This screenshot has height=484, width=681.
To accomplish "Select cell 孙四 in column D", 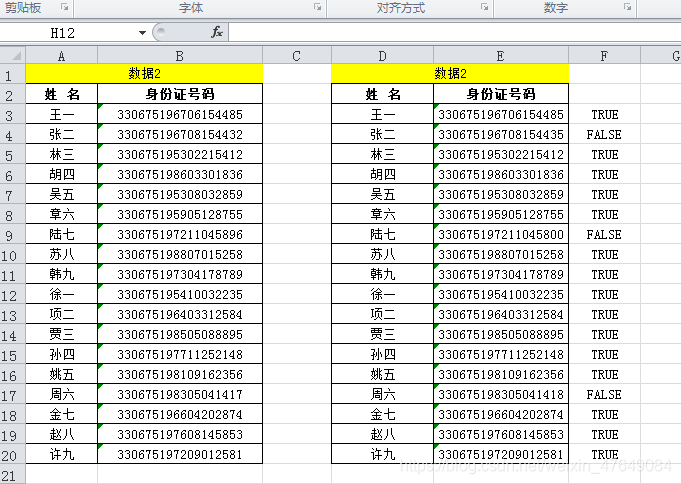I will (382, 354).
